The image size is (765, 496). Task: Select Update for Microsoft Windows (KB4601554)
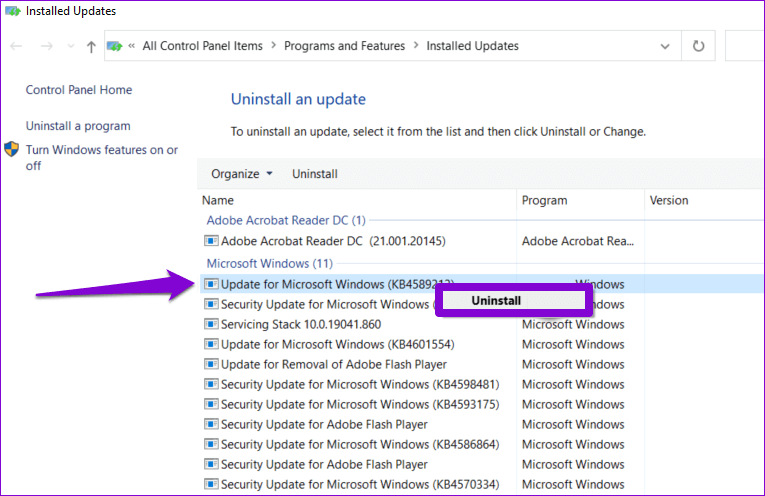[x=338, y=344]
